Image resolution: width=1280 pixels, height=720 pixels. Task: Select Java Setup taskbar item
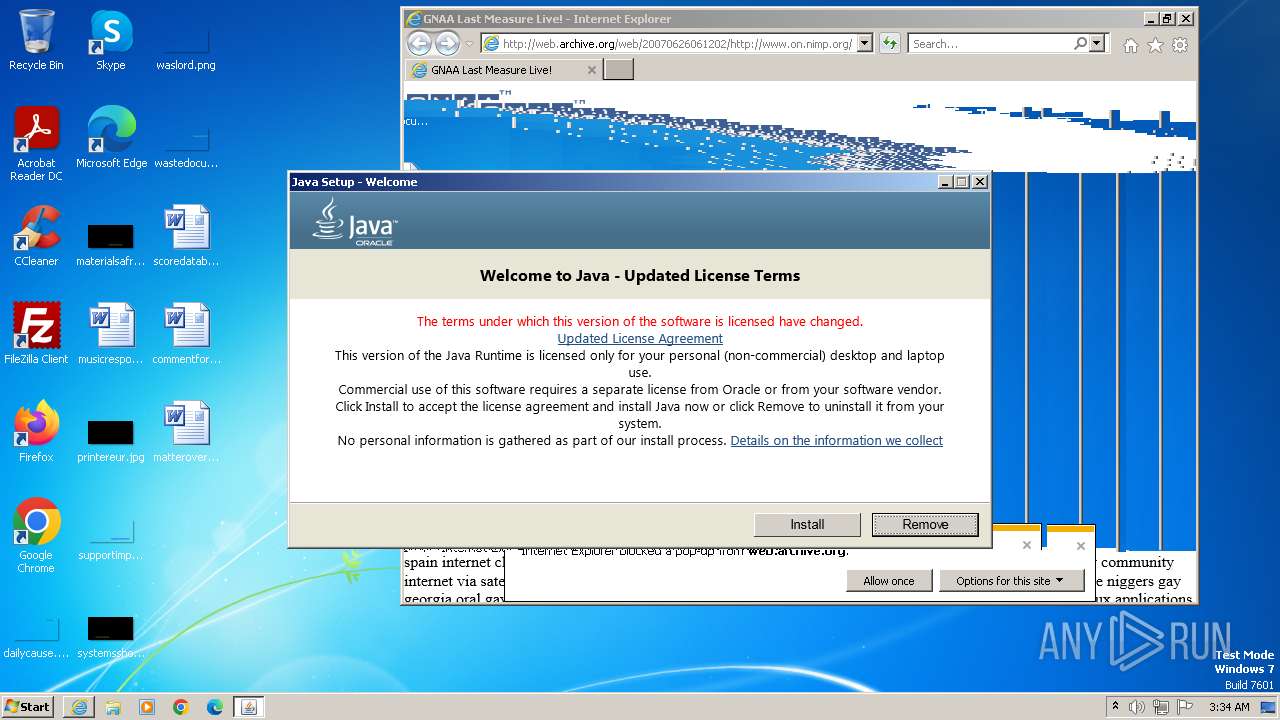click(249, 707)
